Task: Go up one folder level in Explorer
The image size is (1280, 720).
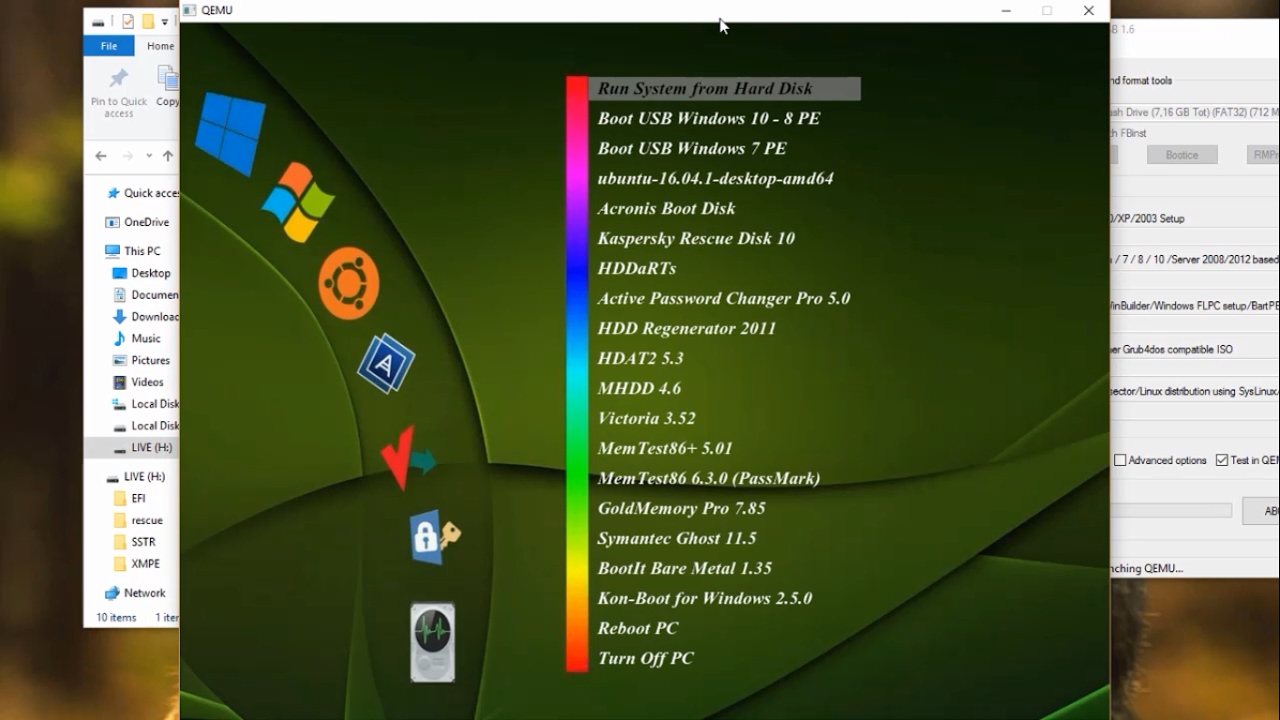Action: 167,156
